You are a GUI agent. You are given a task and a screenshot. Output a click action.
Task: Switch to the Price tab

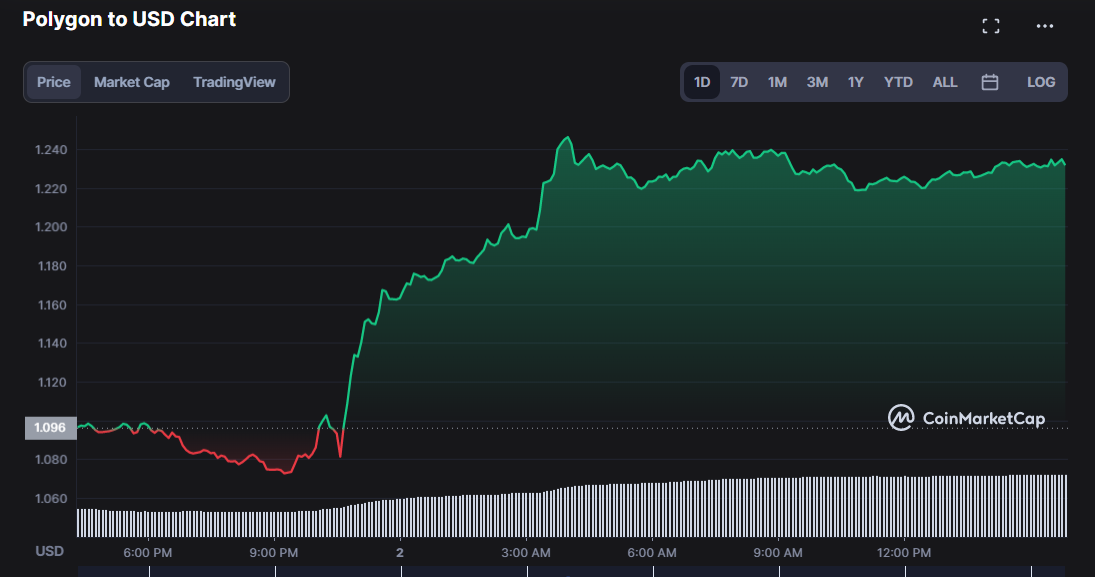point(54,82)
